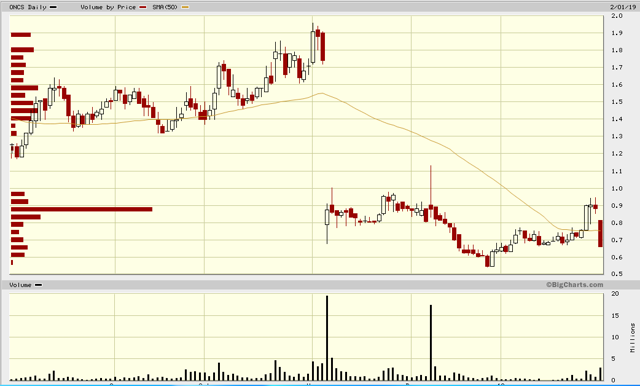Viewport: 640px width, 386px height.
Task: Click the 1.7 price axis label
Action: [617, 67]
